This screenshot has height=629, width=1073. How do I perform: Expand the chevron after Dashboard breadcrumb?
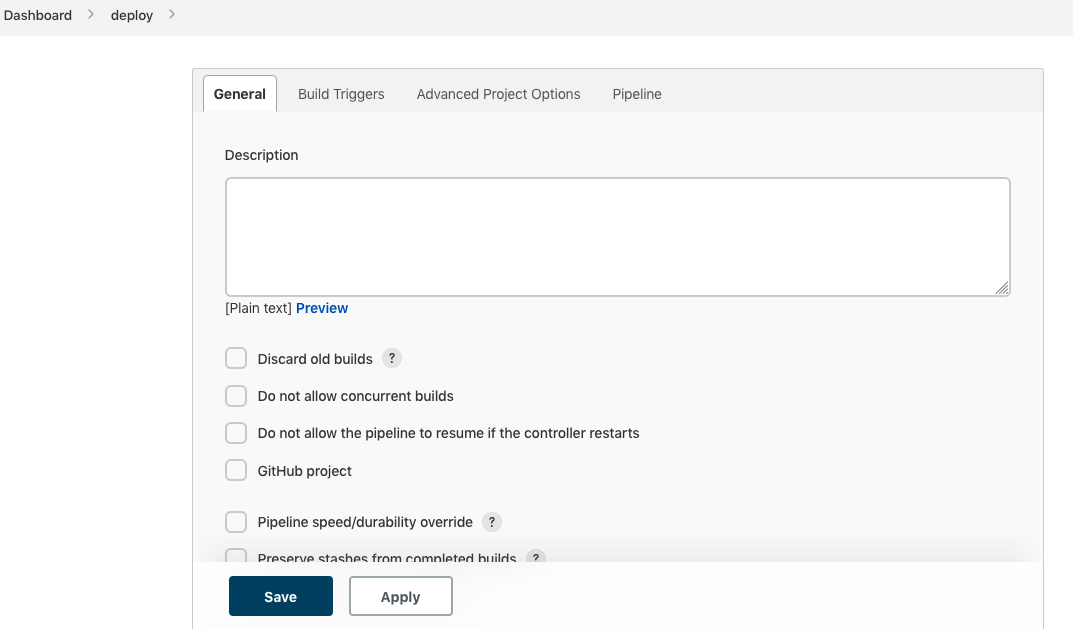click(x=91, y=15)
